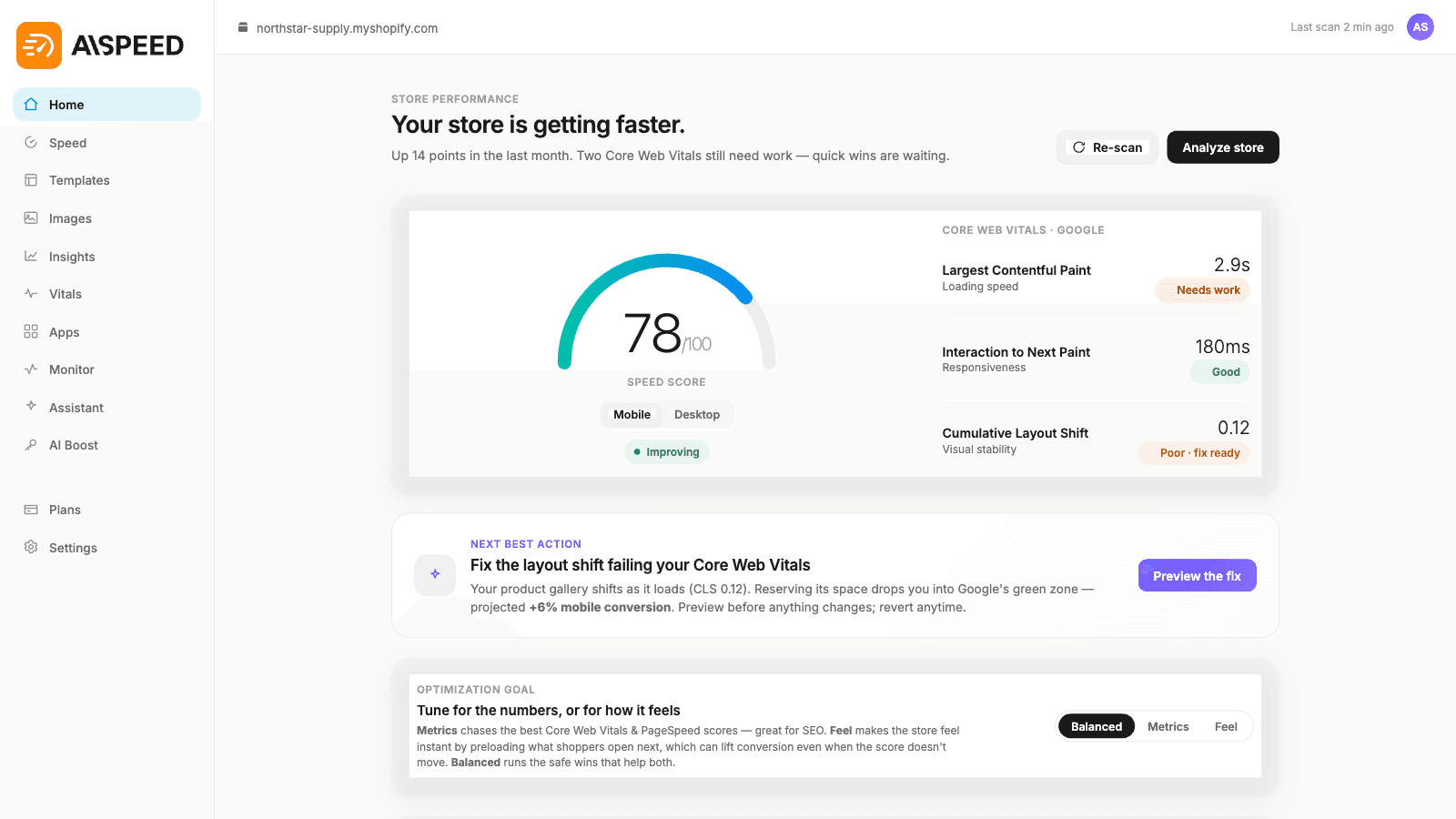The width and height of the screenshot is (1456, 819).
Task: Click the Settings gear icon
Action: pyautogui.click(x=31, y=547)
